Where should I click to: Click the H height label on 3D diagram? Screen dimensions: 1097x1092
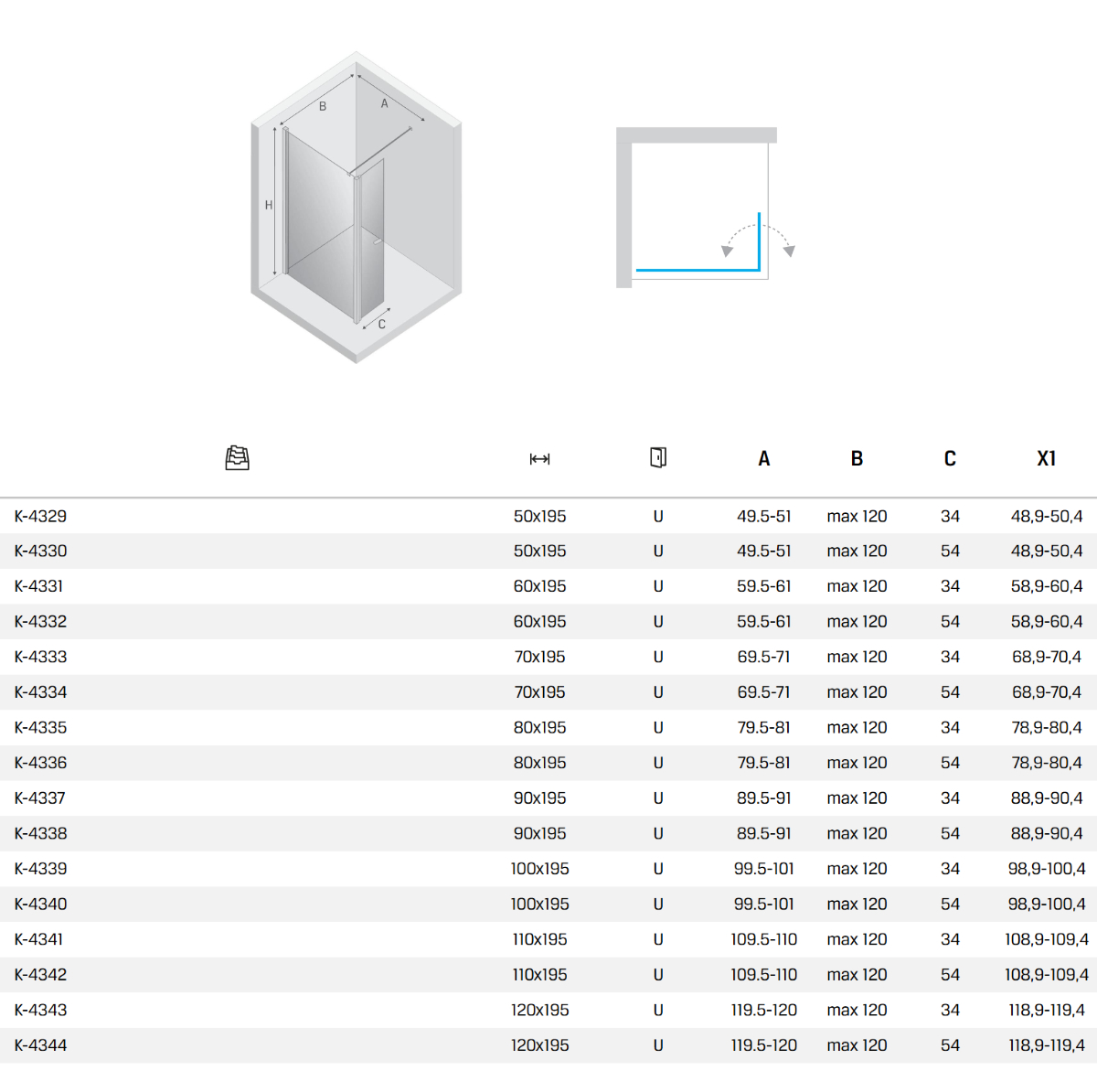coord(269,206)
